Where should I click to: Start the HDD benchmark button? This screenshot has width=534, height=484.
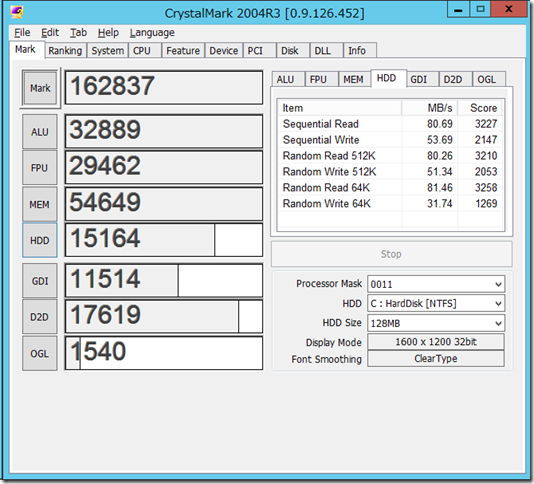pyautogui.click(x=40, y=240)
